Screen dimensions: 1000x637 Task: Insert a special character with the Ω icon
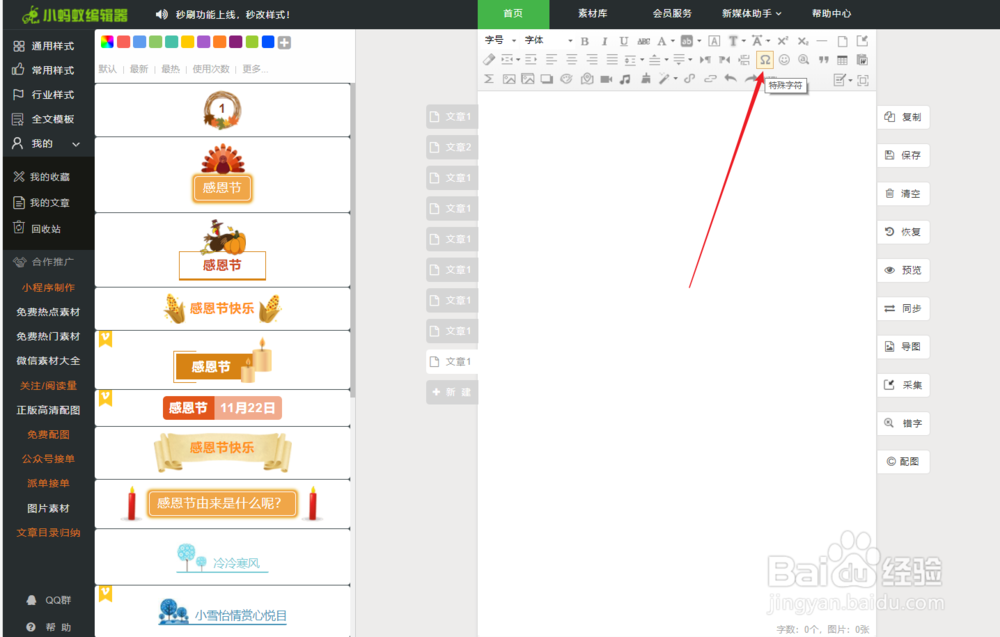(x=765, y=59)
